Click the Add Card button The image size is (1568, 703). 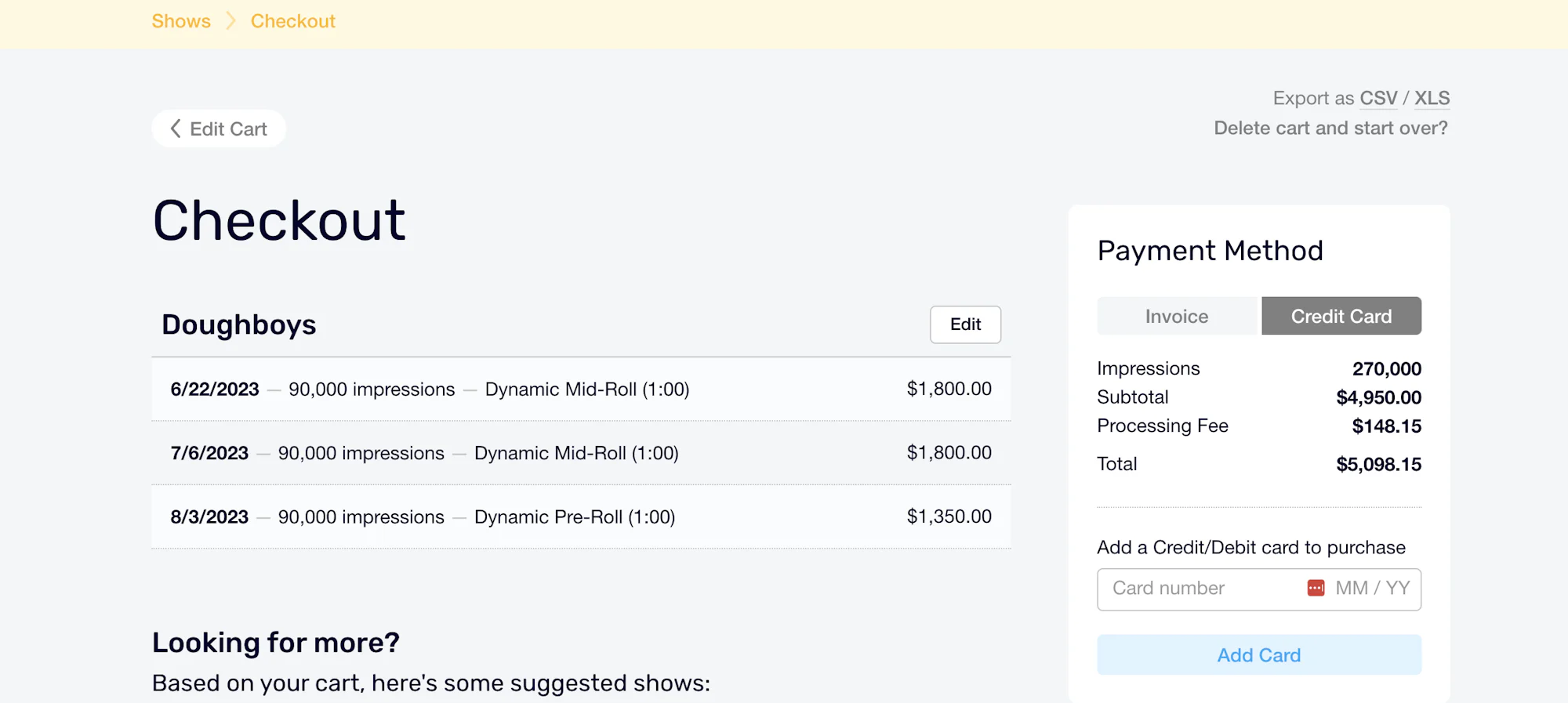1259,655
